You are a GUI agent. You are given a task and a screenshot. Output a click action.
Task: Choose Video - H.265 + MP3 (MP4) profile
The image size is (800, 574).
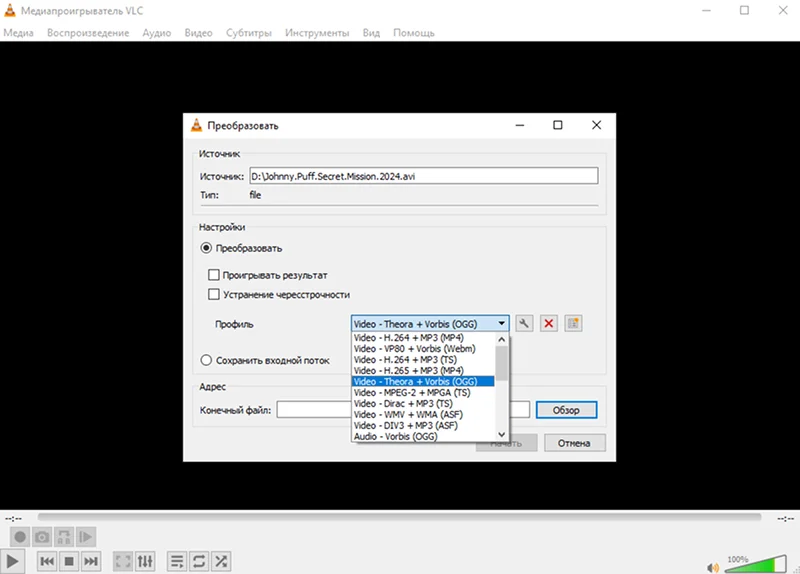click(423, 371)
